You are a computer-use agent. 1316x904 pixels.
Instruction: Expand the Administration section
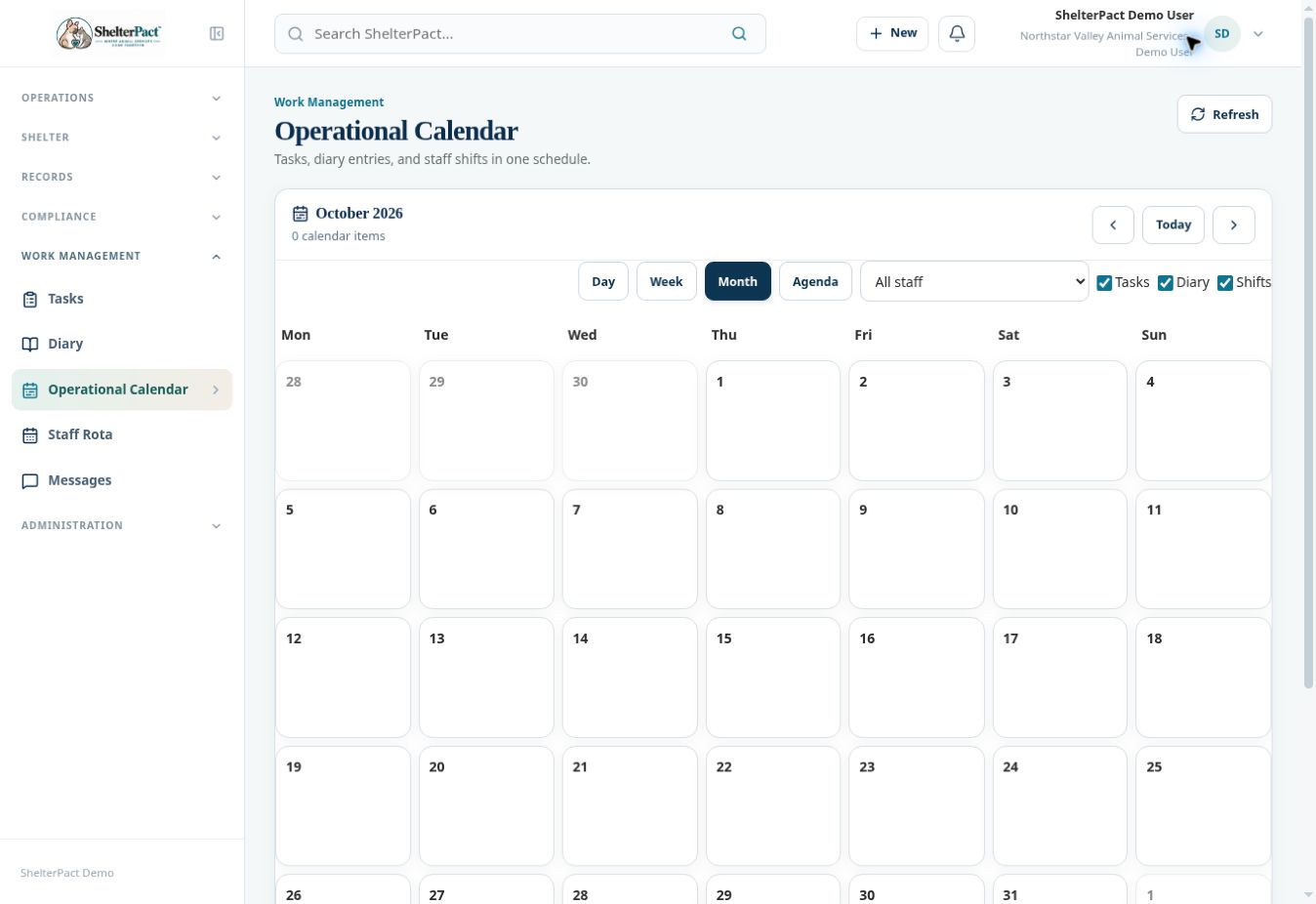(122, 525)
